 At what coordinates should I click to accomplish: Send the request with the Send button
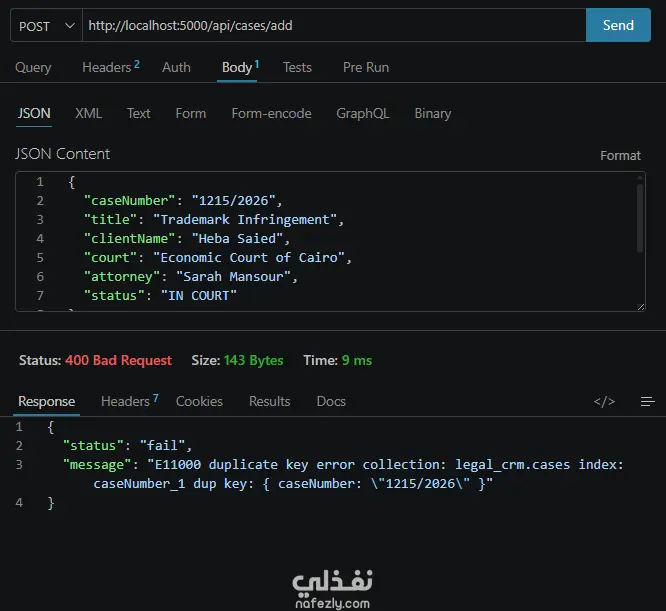618,25
